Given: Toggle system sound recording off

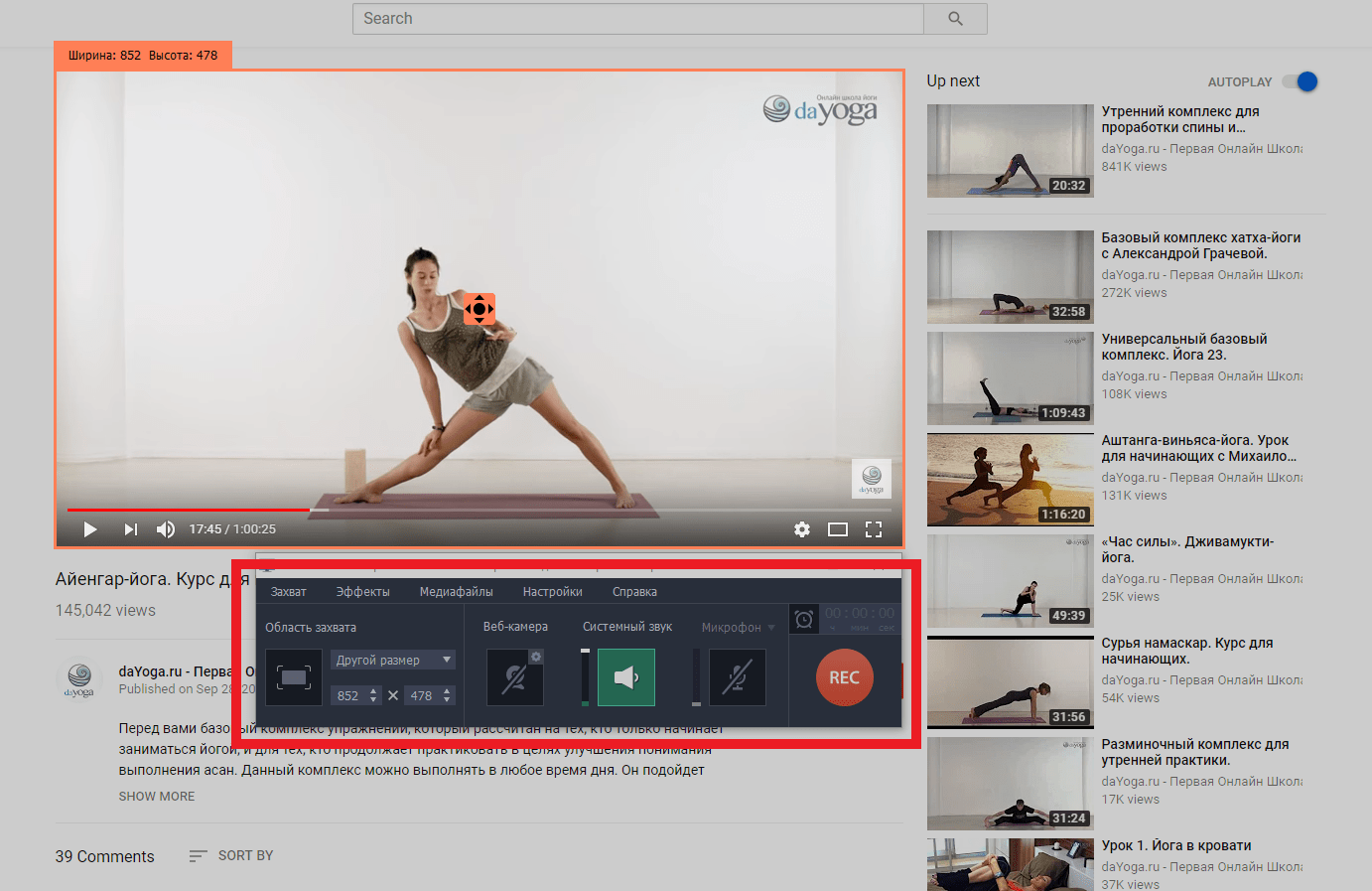Looking at the screenshot, I should point(626,677).
